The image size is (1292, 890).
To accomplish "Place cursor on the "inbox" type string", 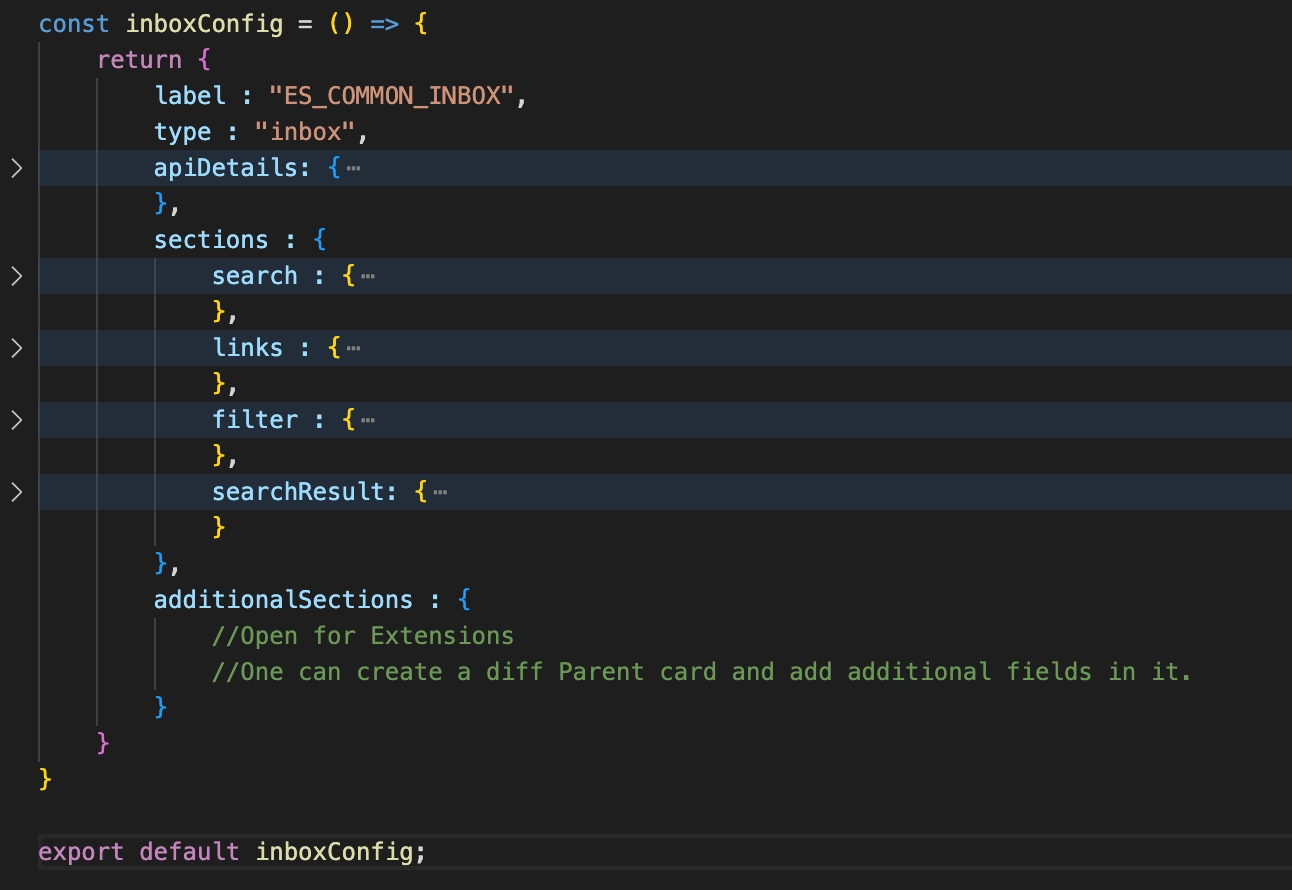I will coord(312,132).
